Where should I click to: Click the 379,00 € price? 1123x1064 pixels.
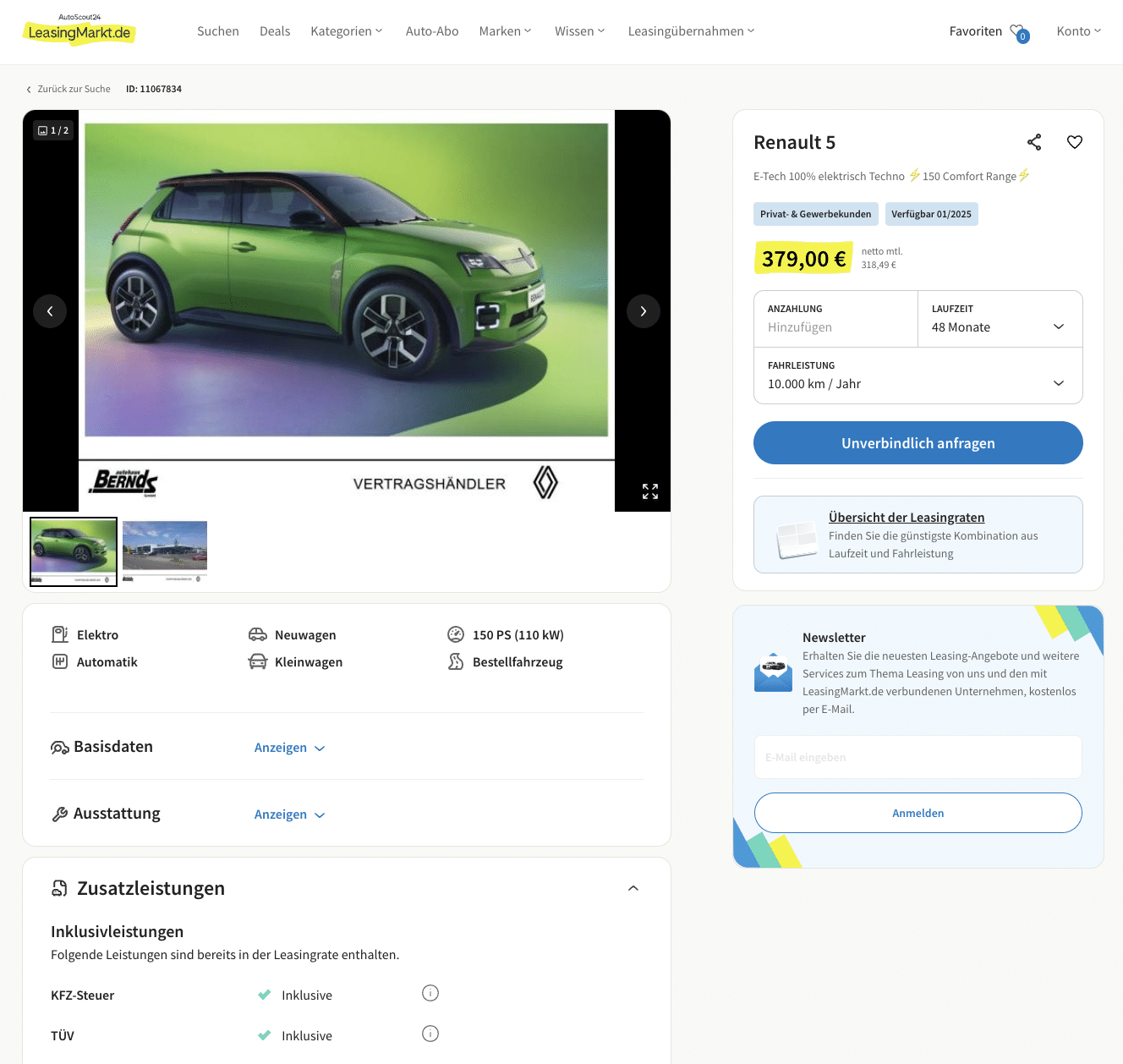[803, 259]
